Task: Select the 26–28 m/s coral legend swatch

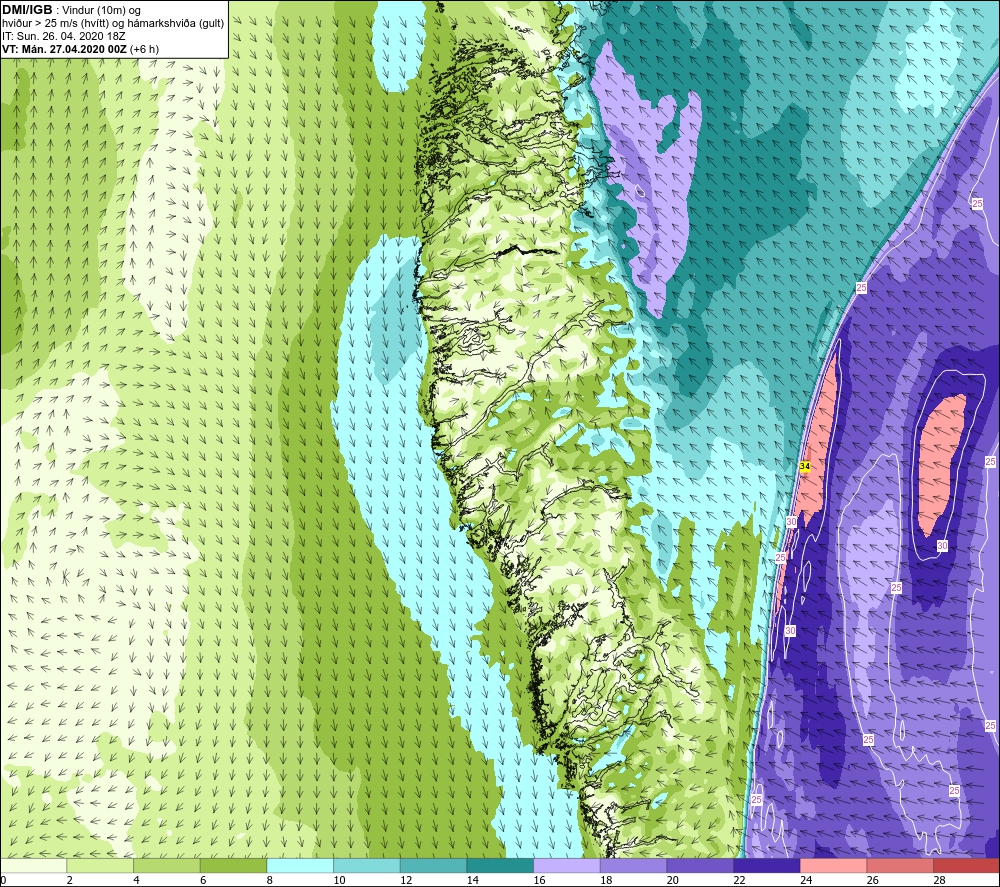Action: point(899,865)
